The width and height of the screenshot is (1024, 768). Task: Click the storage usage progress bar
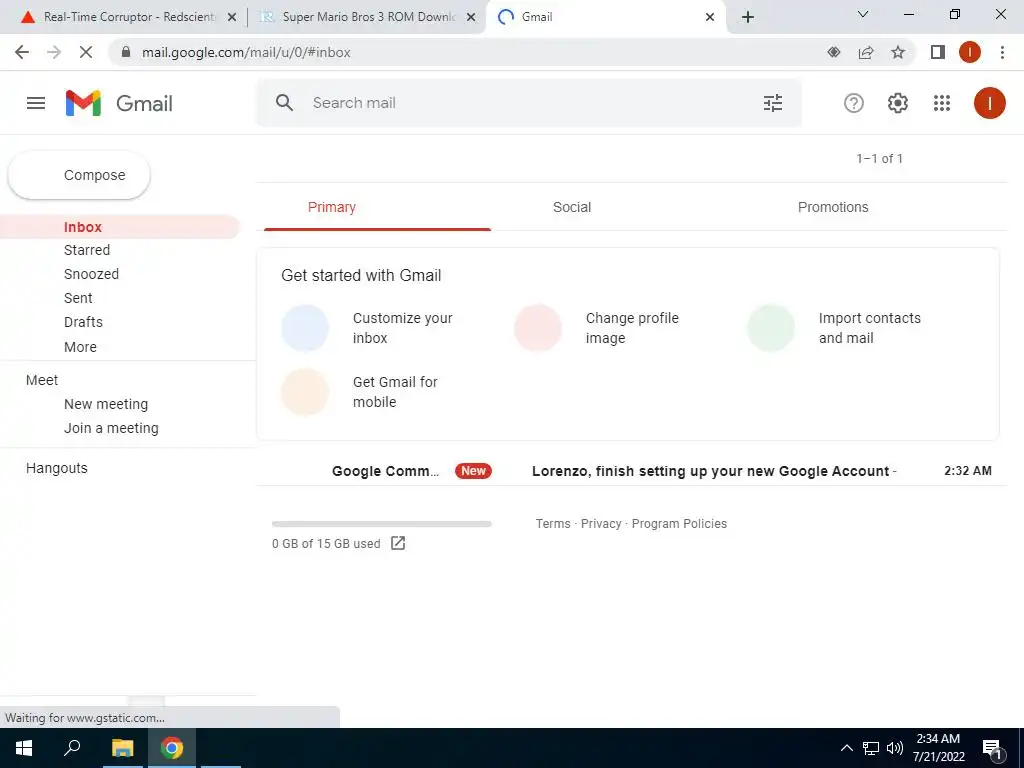coord(381,524)
